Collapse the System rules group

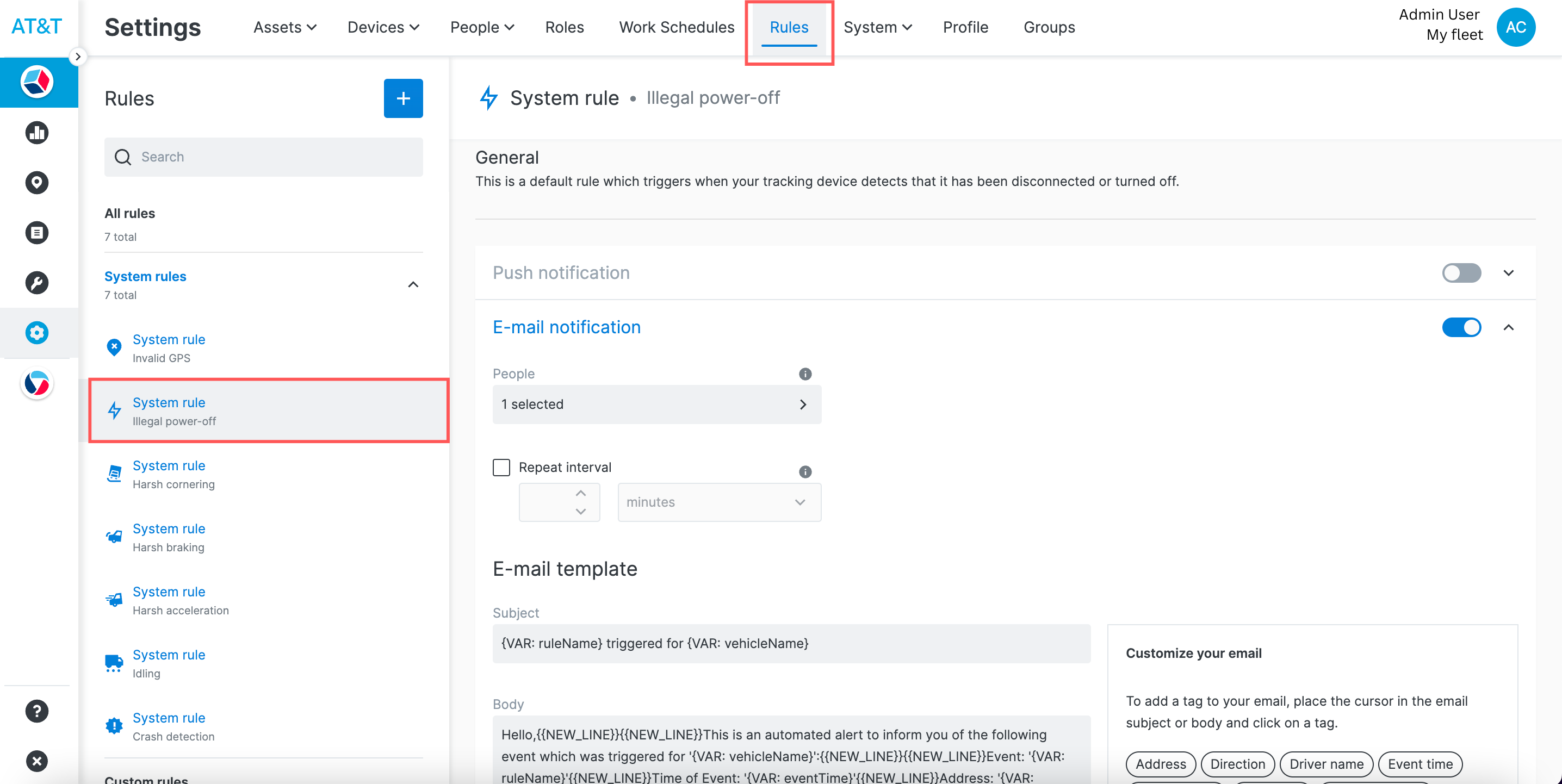pyautogui.click(x=413, y=285)
